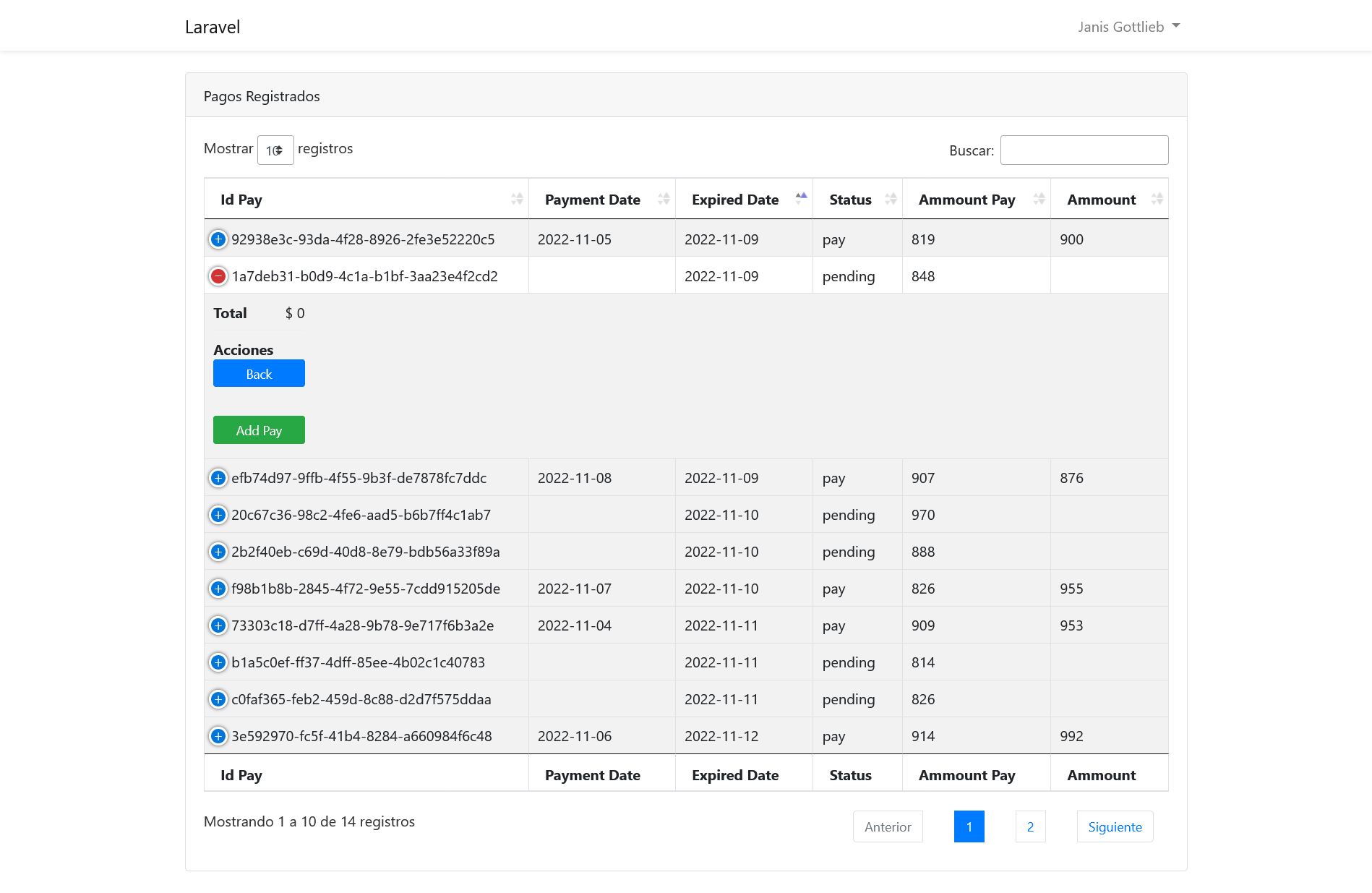
Task: Select the Laravel brand in the navbar
Action: click(213, 27)
